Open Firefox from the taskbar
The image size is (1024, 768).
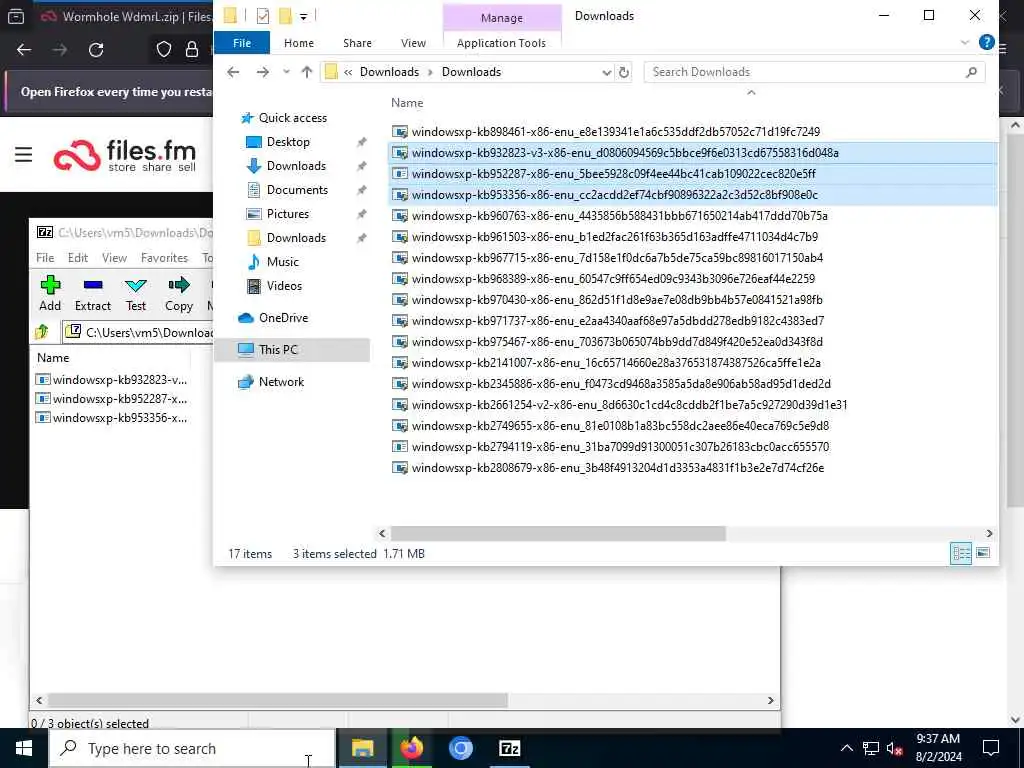411,748
